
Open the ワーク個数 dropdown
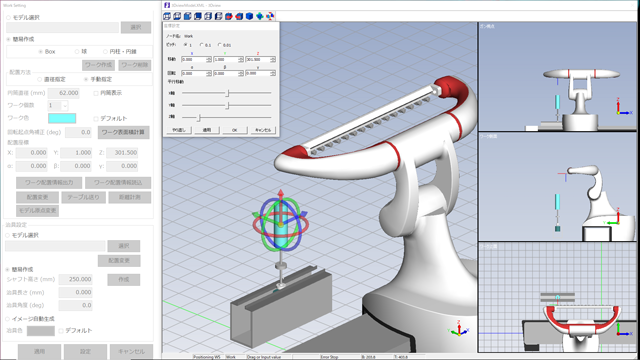tap(64, 105)
